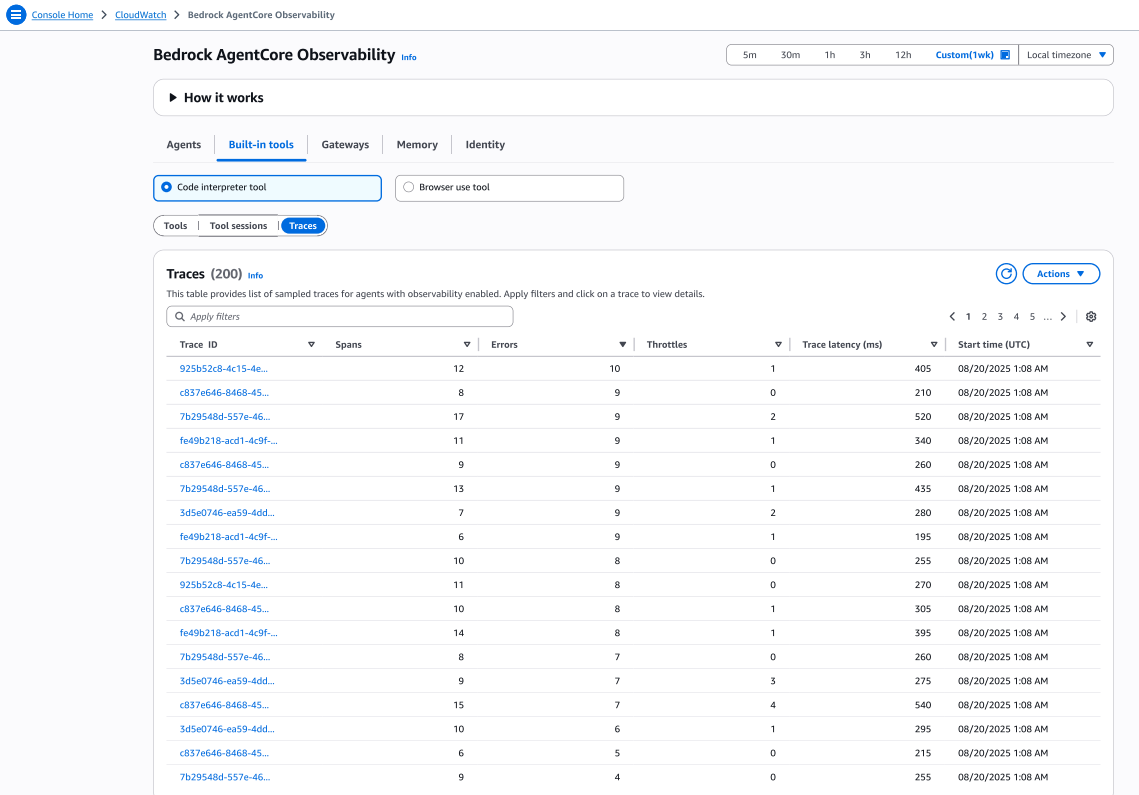
Task: Sort by Trace latency column icon
Action: tap(934, 345)
